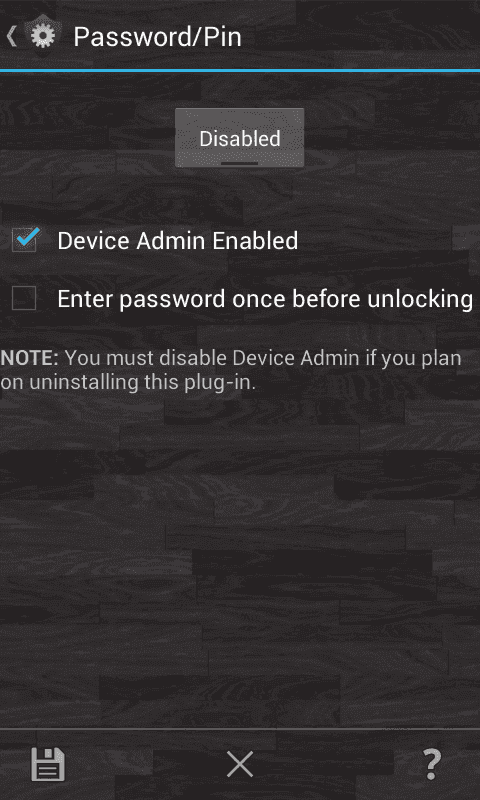This screenshot has width=480, height=800.
Task: Tap the back chevron in the header
Action: pyautogui.click(x=12, y=36)
